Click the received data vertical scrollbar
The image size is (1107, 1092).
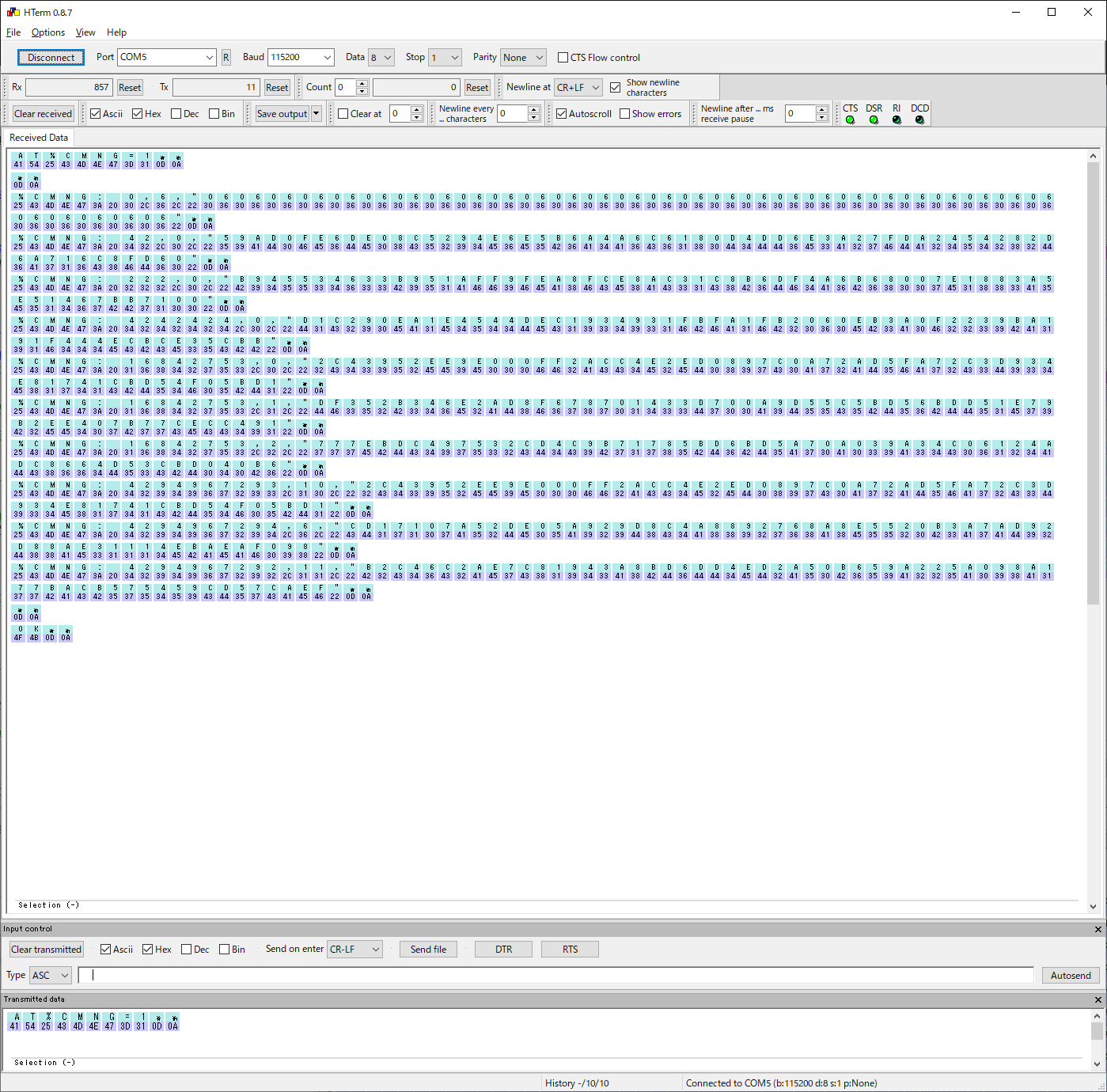click(1093, 380)
